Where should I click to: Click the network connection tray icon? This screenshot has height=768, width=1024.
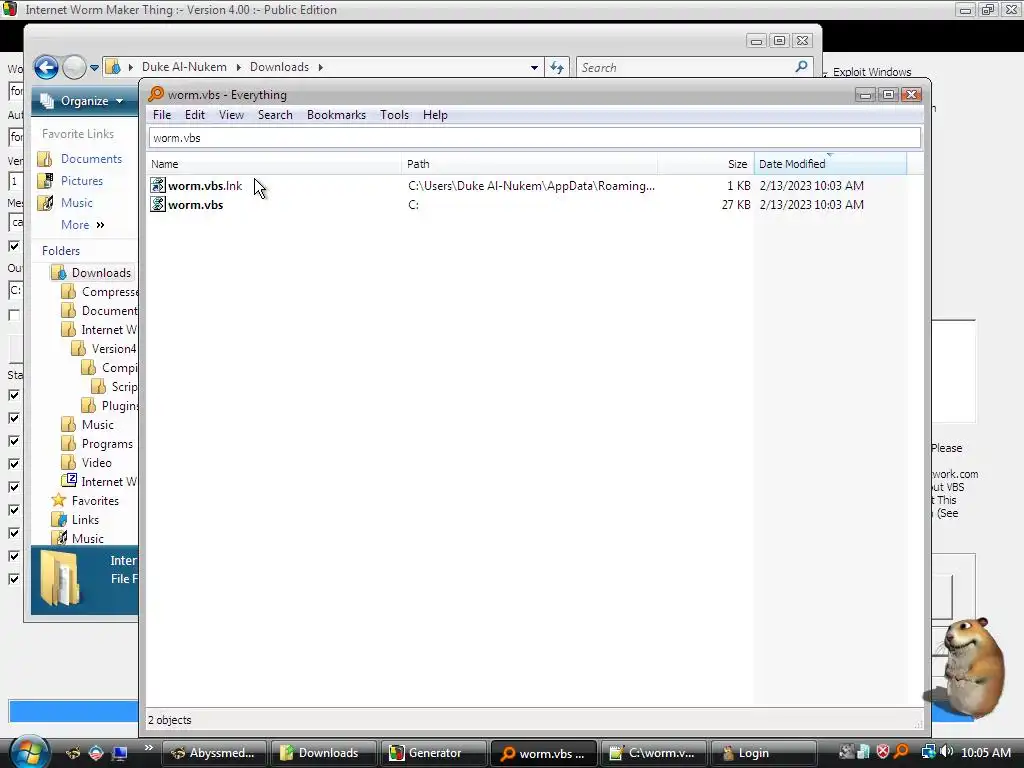coord(928,752)
